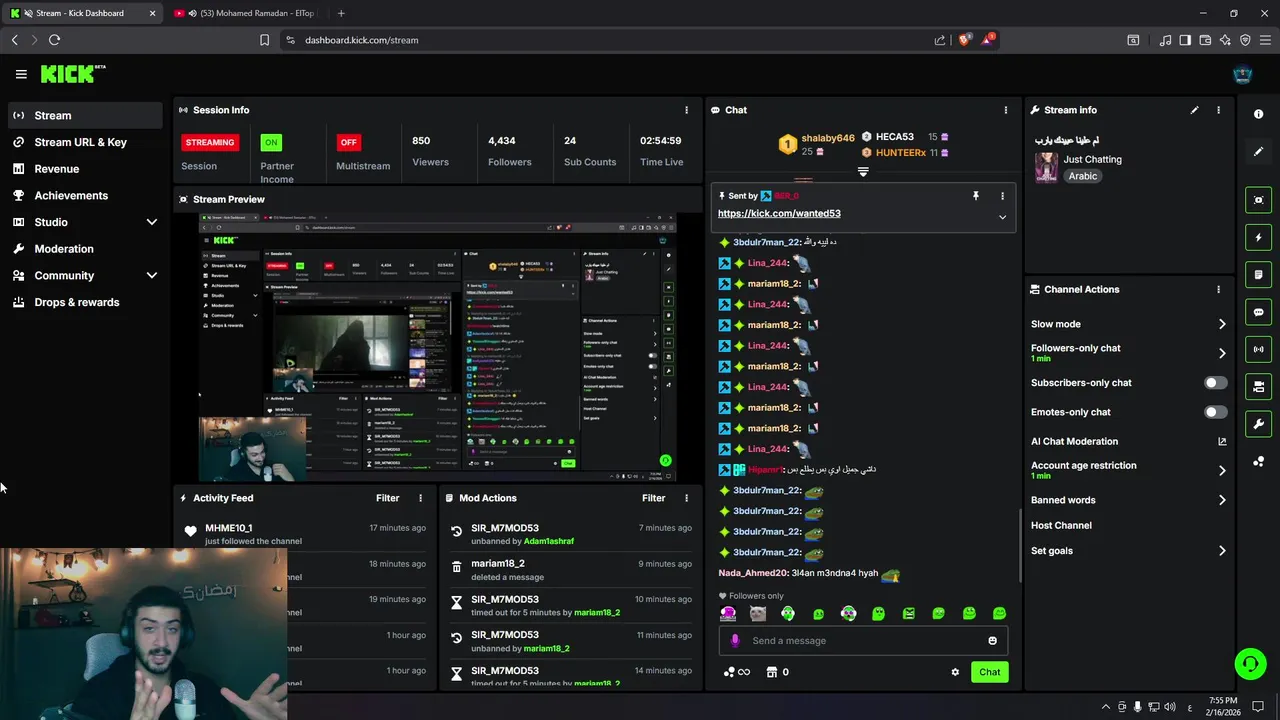
Task: Click the stream preview video thumbnail
Action: [x=438, y=347]
